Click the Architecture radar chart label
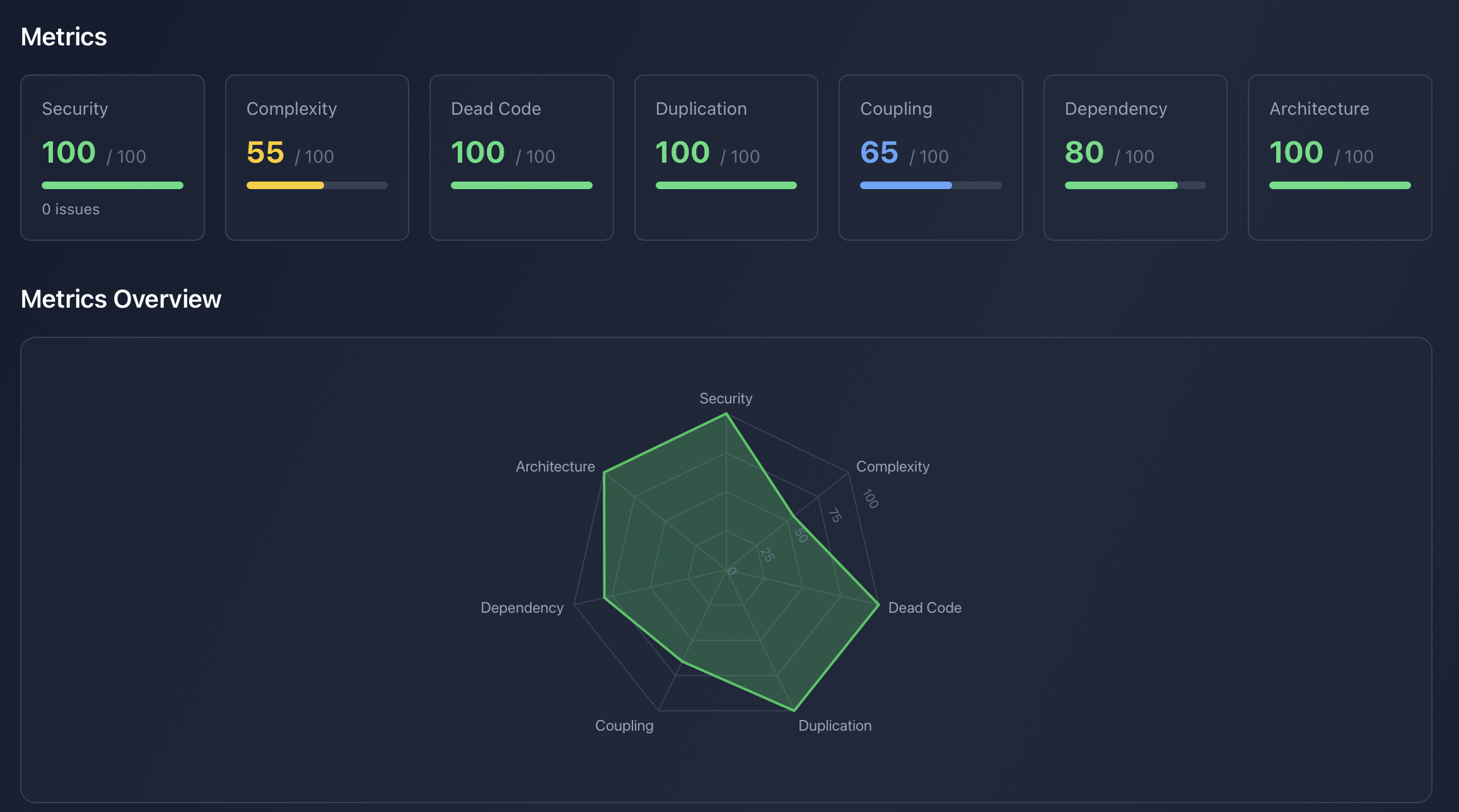This screenshot has height=812, width=1459. pos(555,467)
